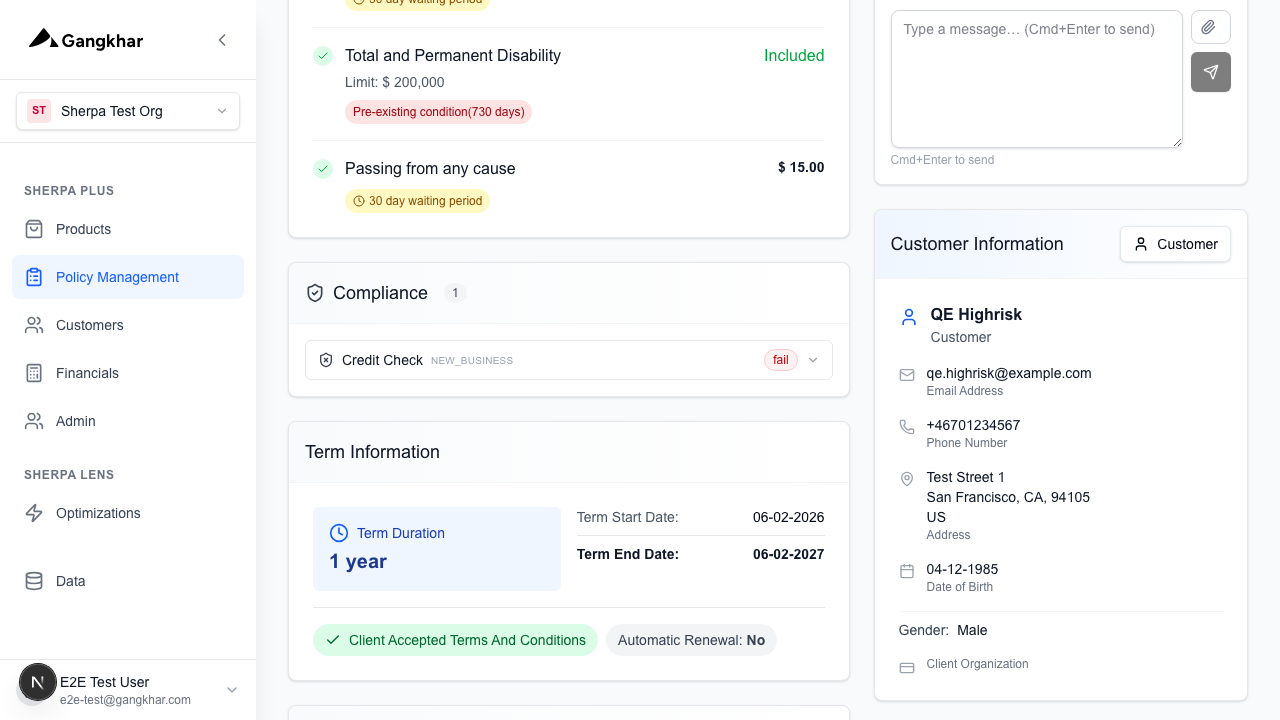Open the Admin section

(x=128, y=421)
